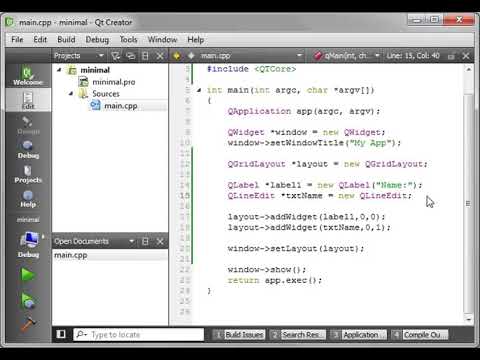Screen dimensions: 480x360
Task: Click the go back navigation arrow
Action: tap(177, 56)
